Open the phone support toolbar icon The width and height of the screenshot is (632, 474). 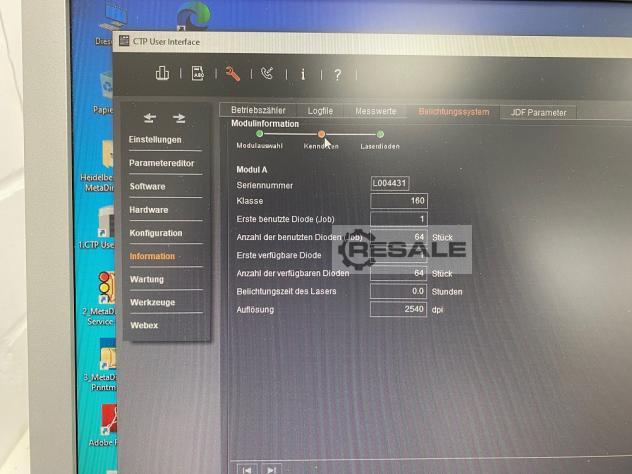267,74
